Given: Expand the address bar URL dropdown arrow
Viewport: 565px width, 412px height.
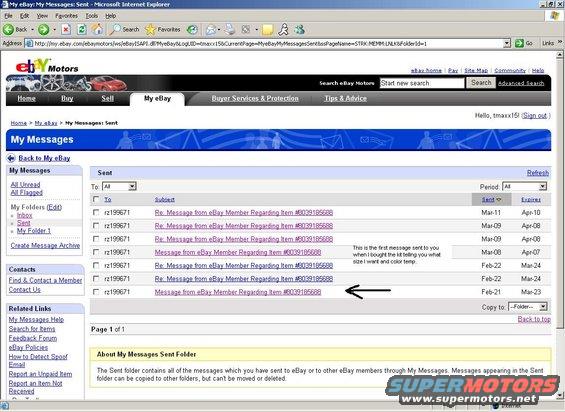Looking at the screenshot, I should click(x=507, y=44).
